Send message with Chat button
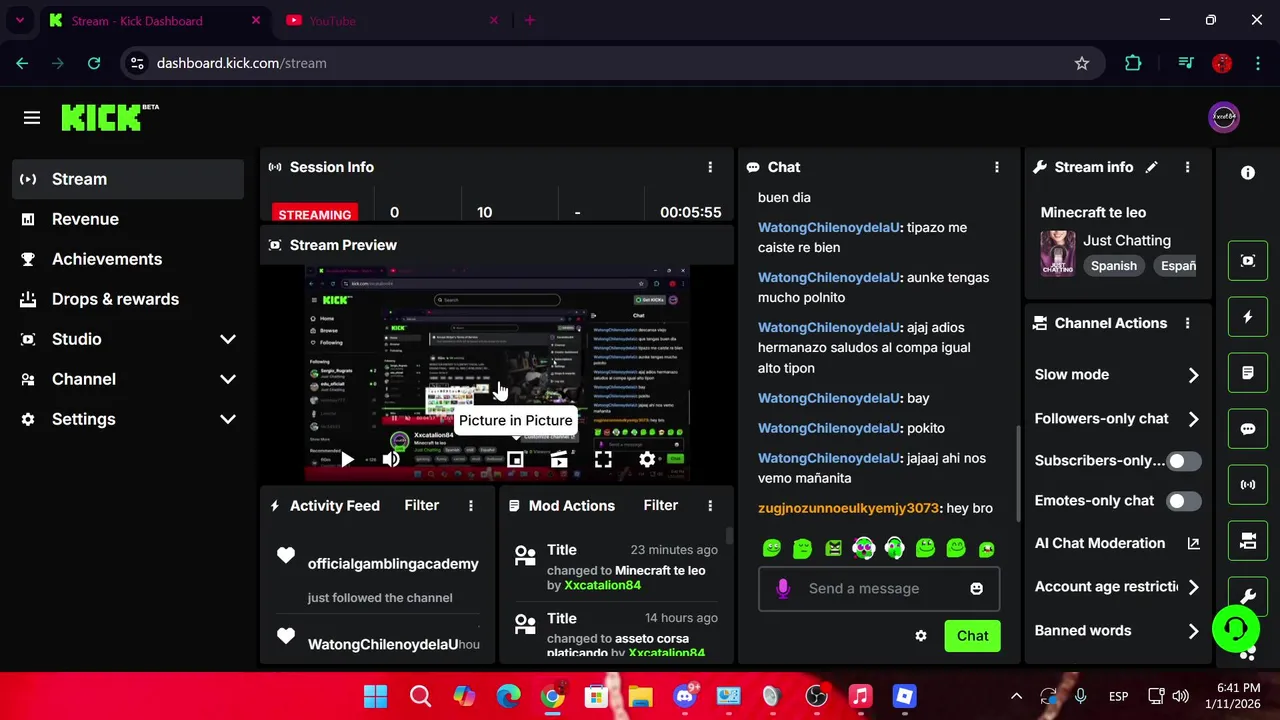The width and height of the screenshot is (1280, 720). [972, 636]
